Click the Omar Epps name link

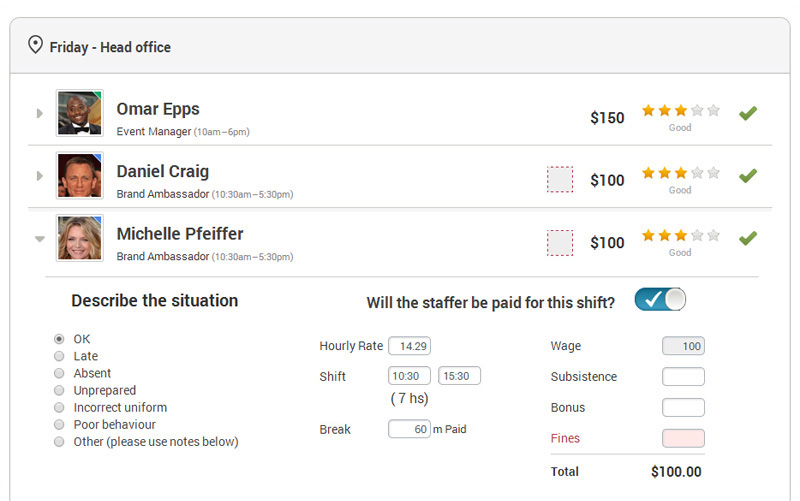158,110
